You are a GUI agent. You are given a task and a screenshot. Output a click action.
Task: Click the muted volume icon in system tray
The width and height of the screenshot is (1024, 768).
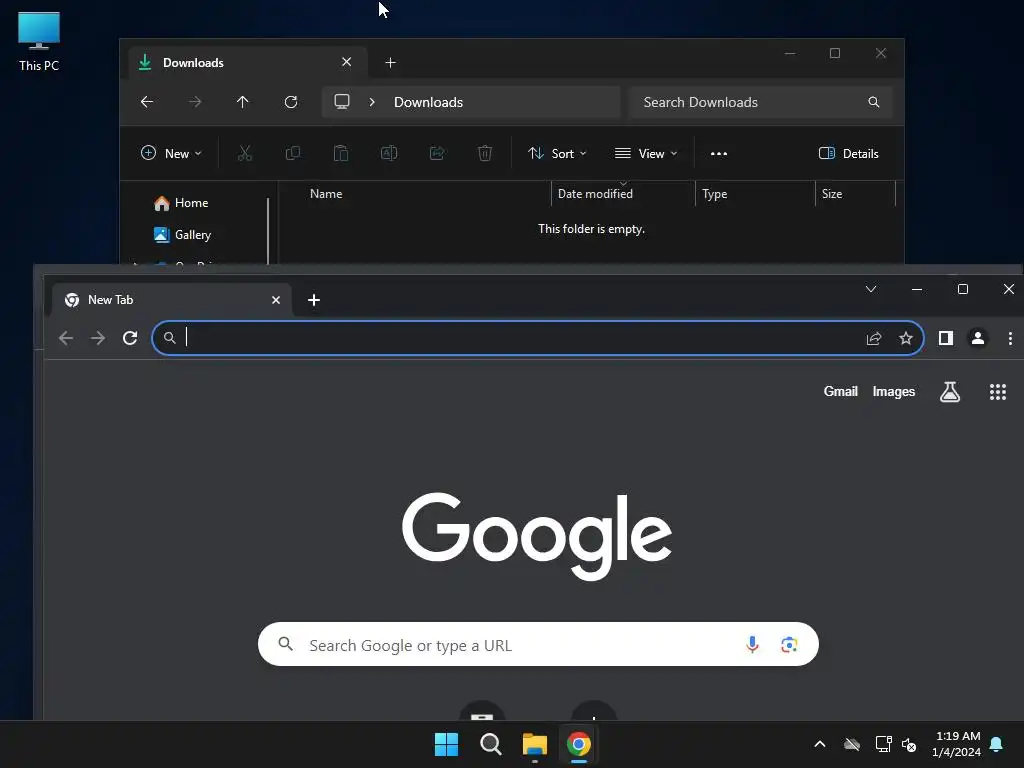click(908, 744)
